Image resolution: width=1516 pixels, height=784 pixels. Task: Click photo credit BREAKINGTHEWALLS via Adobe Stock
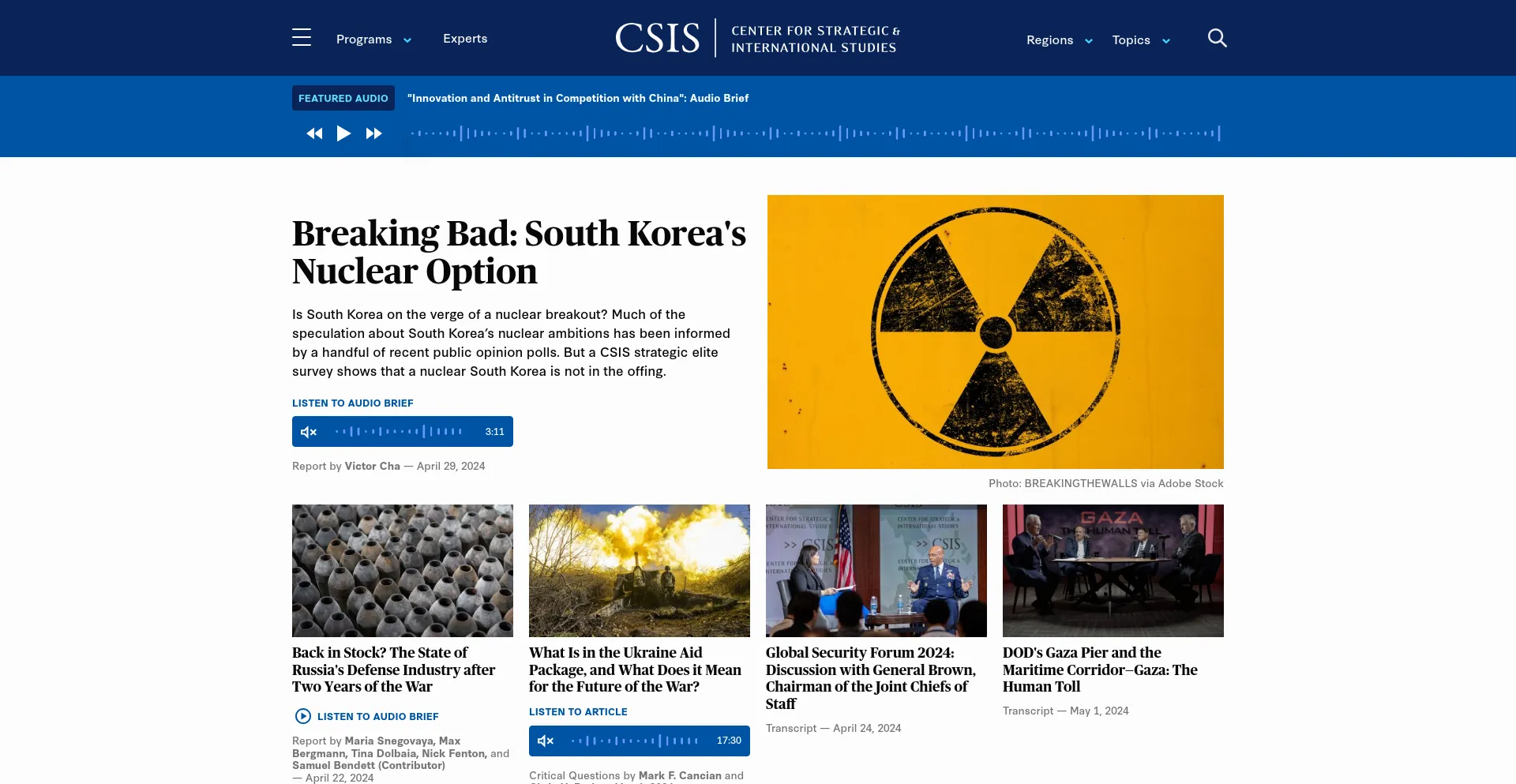click(1106, 483)
